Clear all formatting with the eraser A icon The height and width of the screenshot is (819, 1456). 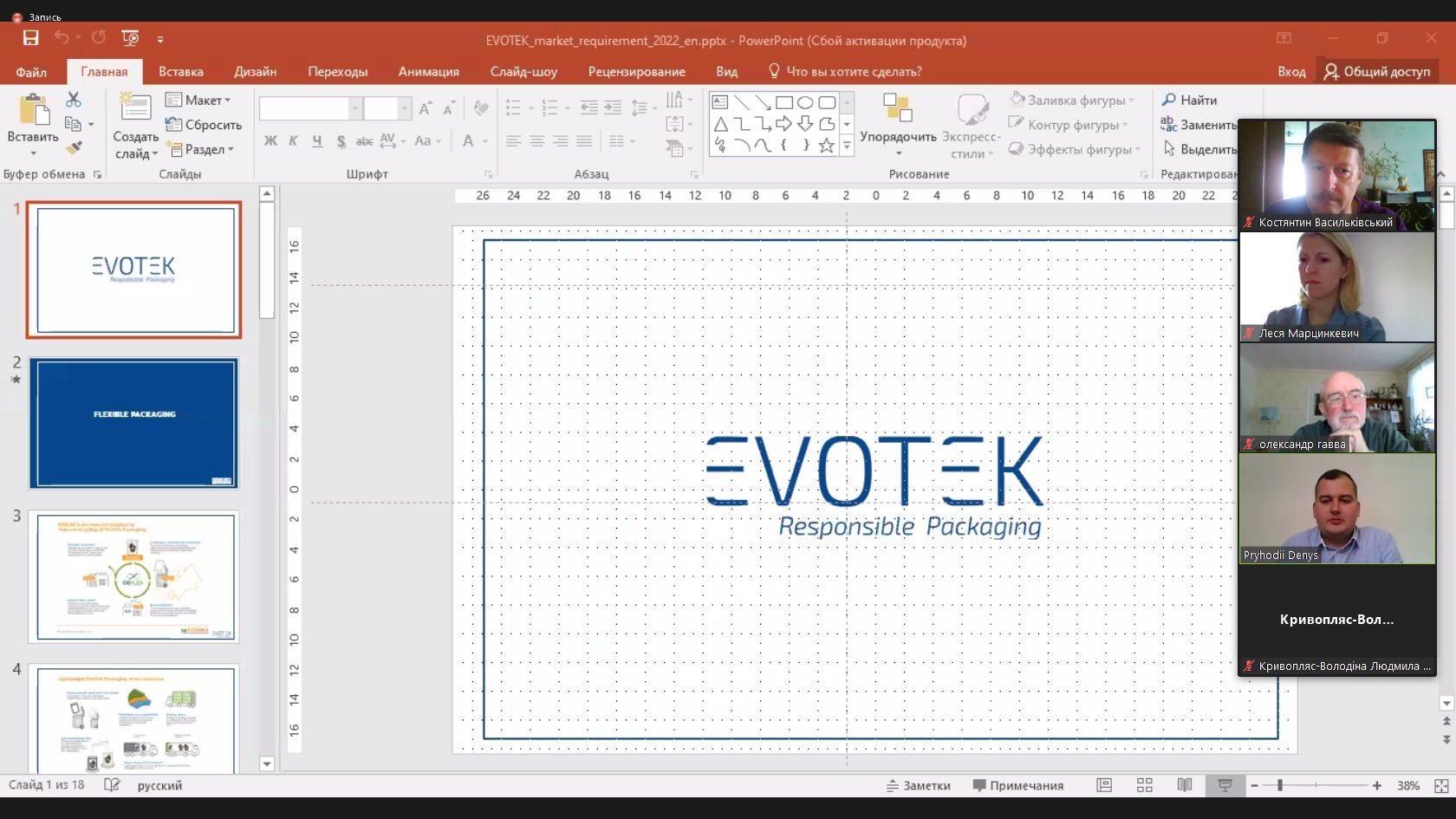[481, 108]
